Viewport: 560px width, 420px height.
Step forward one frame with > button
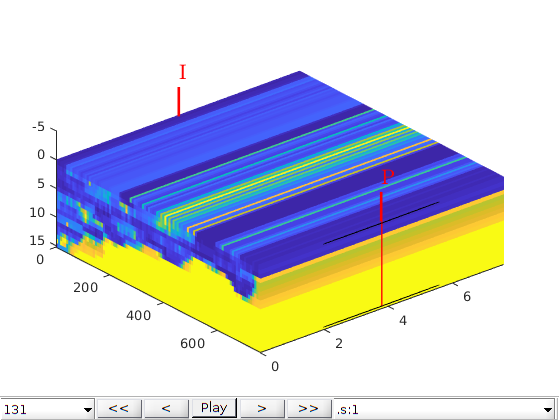tap(262, 408)
